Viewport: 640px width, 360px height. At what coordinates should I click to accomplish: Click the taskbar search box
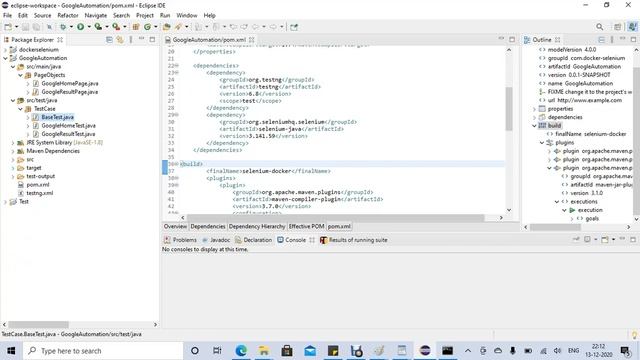click(x=103, y=351)
